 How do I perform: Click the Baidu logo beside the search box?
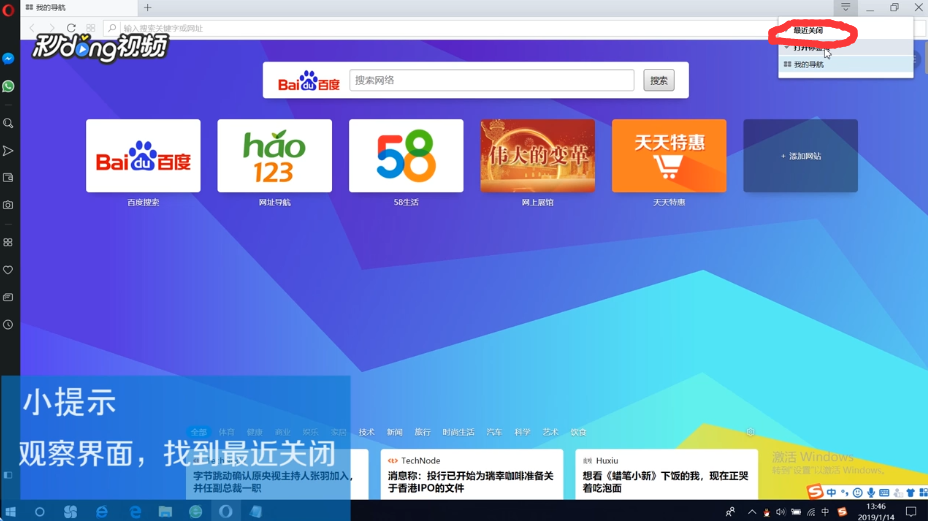[309, 81]
